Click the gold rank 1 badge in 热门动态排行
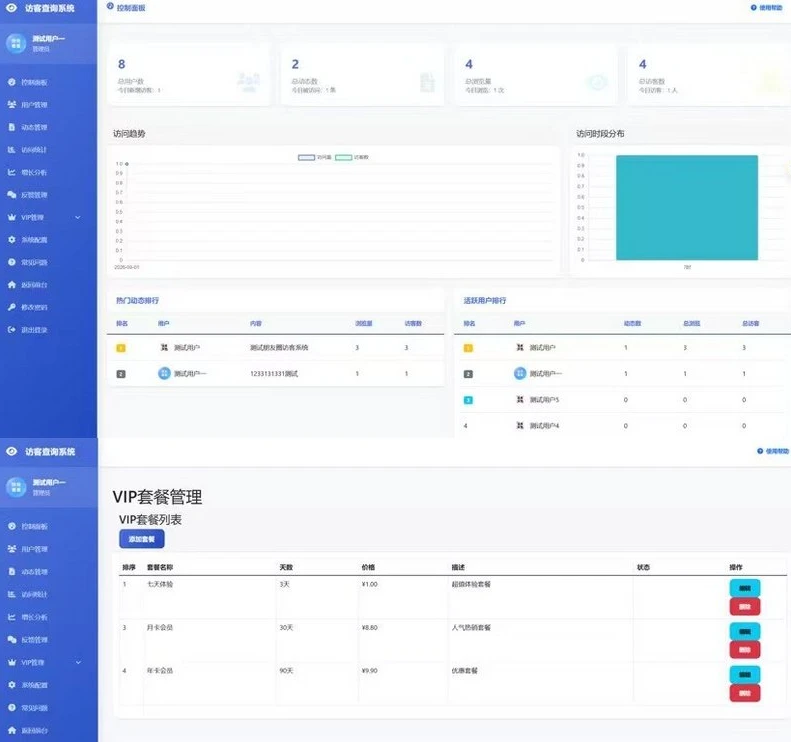Viewport: 791px width, 742px height. pos(121,348)
